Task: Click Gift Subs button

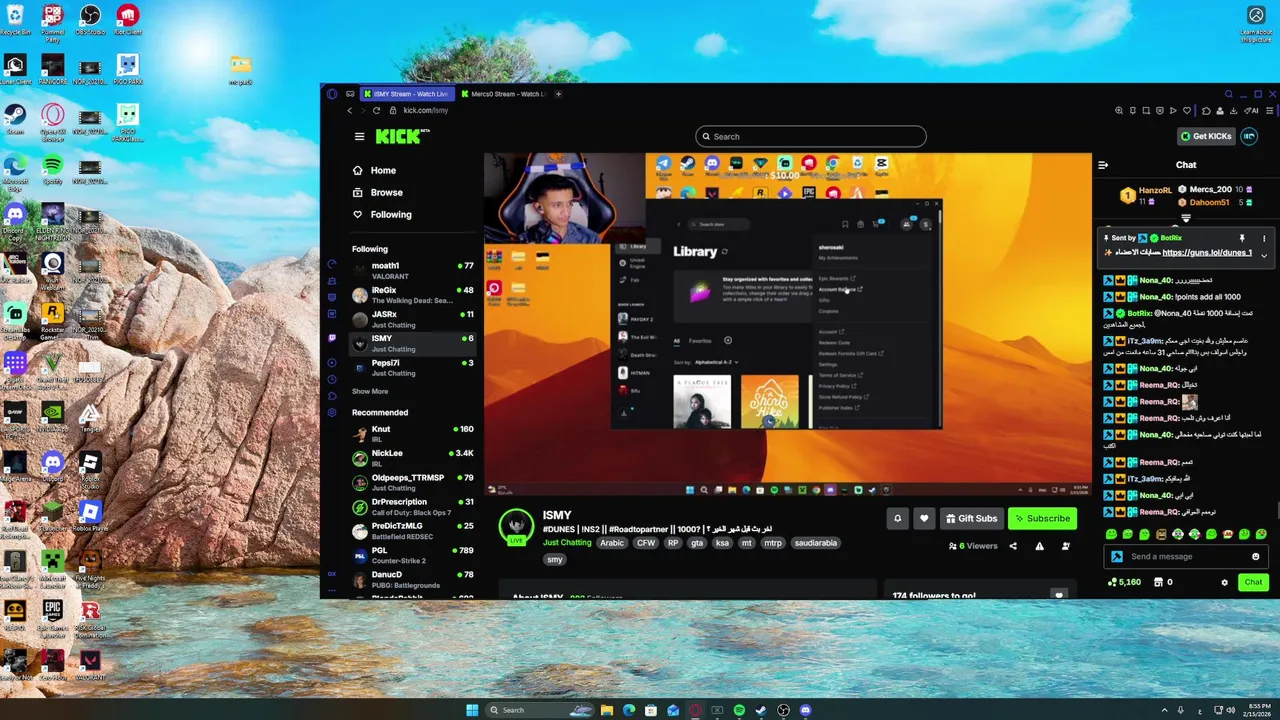Action: click(971, 518)
